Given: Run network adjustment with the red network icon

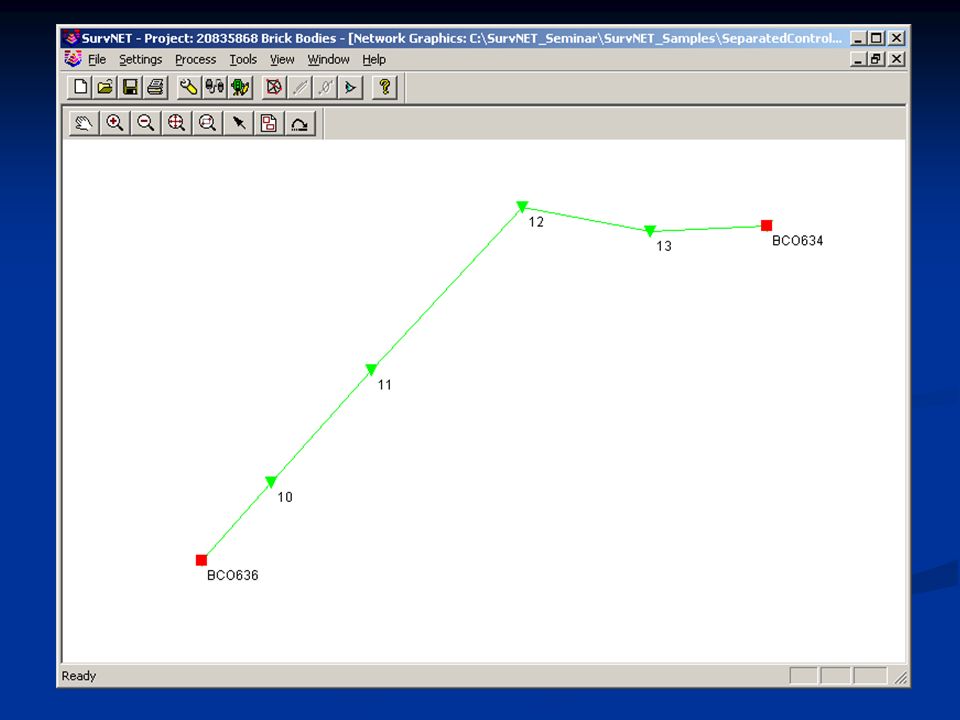Looking at the screenshot, I should (274, 87).
